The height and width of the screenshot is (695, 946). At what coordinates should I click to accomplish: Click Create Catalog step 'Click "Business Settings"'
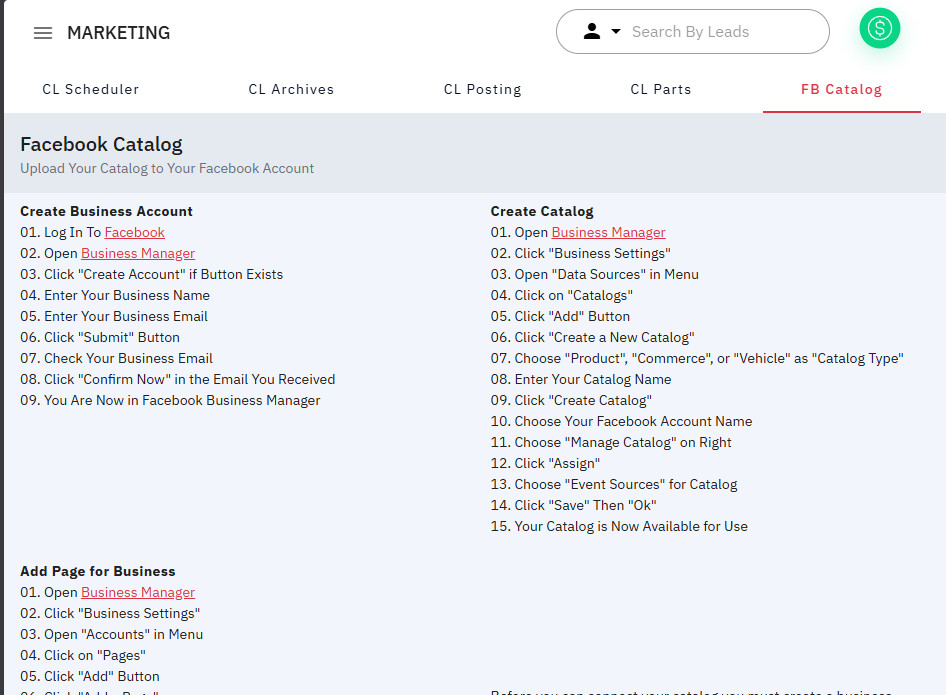coord(580,253)
